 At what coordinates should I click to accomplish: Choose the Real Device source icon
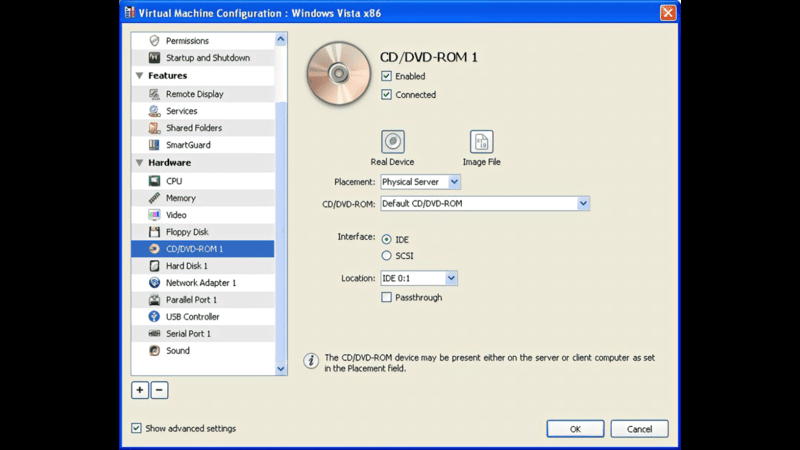(x=393, y=141)
